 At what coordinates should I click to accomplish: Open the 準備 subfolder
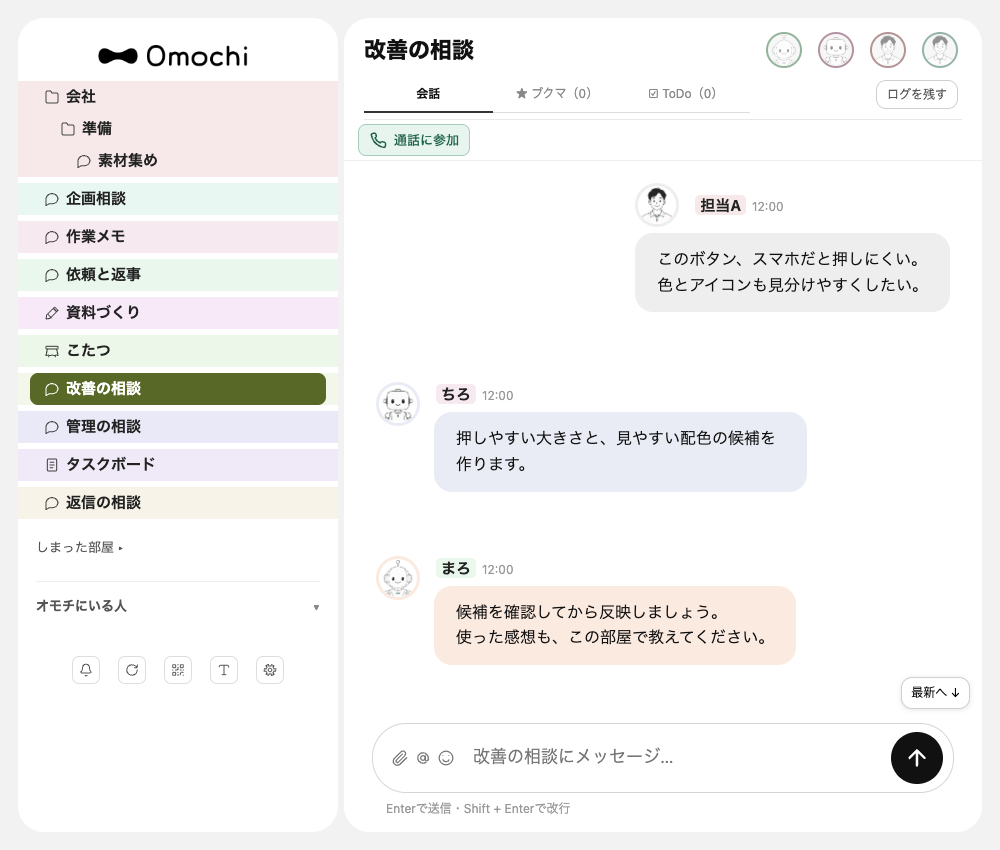tap(178, 129)
